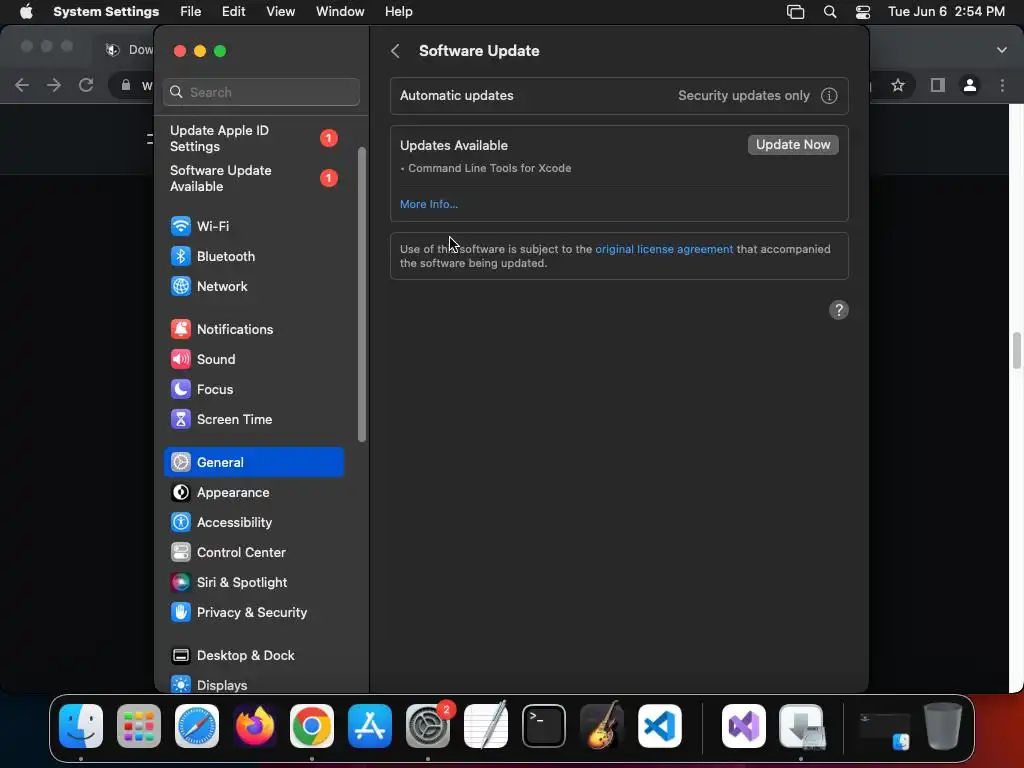Open Chrome three-dot menu
Image resolution: width=1024 pixels, height=768 pixels.
pos(1002,85)
